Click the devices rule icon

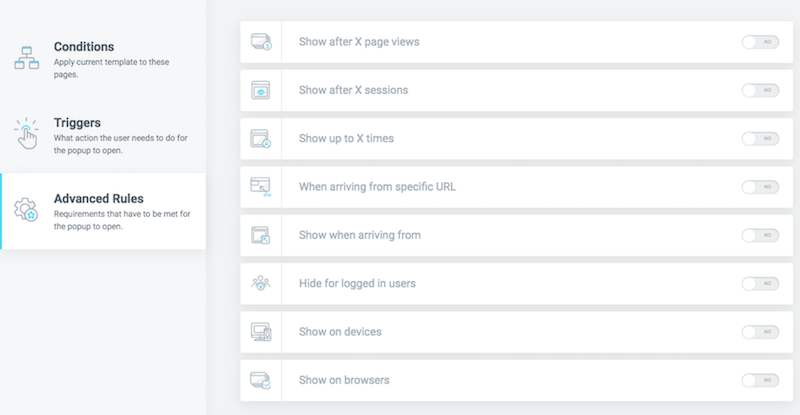[x=261, y=332]
